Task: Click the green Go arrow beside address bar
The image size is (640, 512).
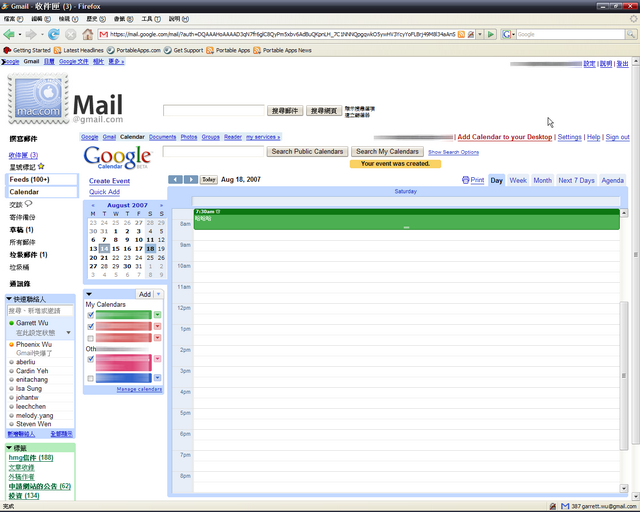Action: tap(491, 34)
